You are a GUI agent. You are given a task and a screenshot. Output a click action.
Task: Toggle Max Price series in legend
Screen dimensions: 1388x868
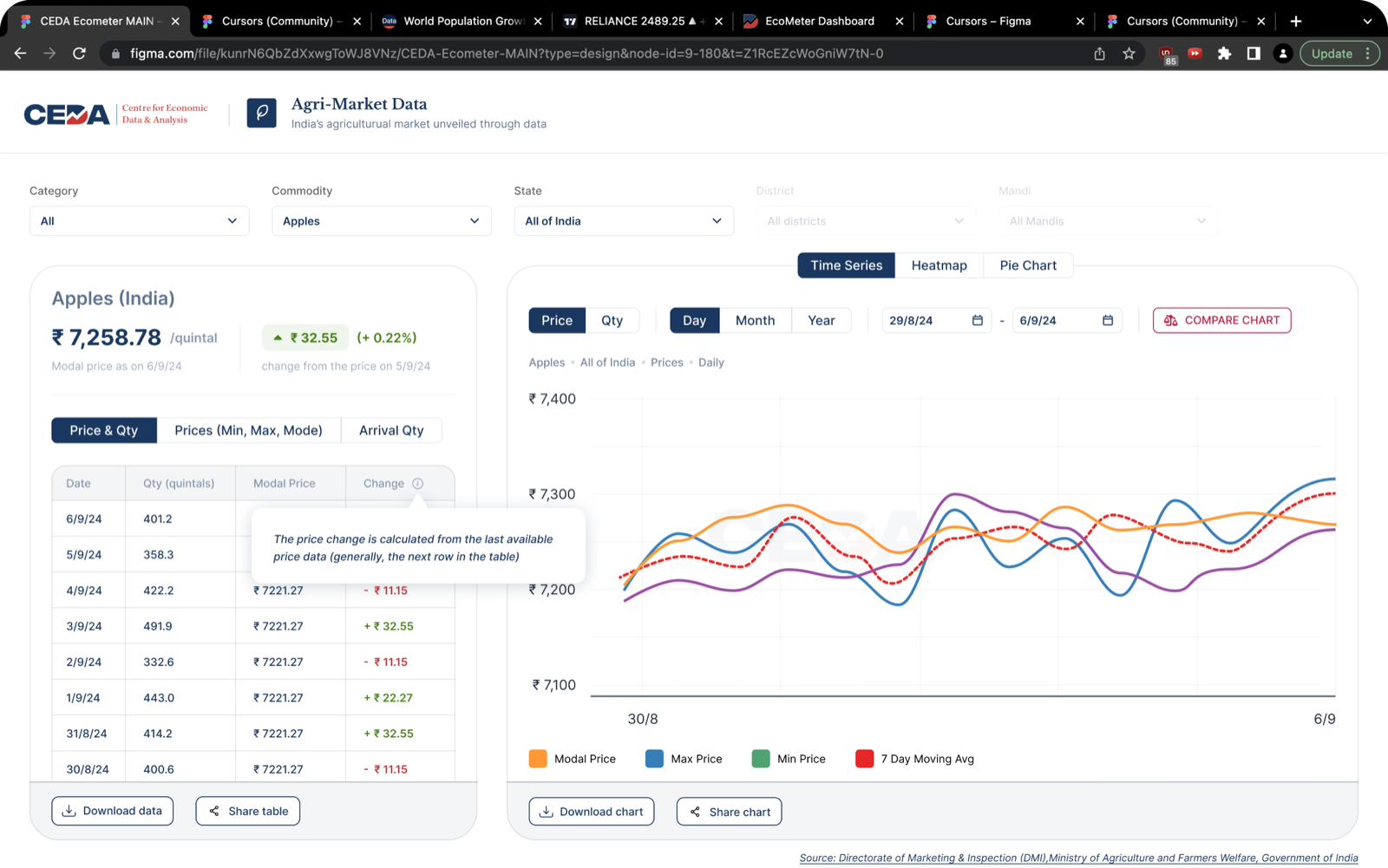click(684, 759)
